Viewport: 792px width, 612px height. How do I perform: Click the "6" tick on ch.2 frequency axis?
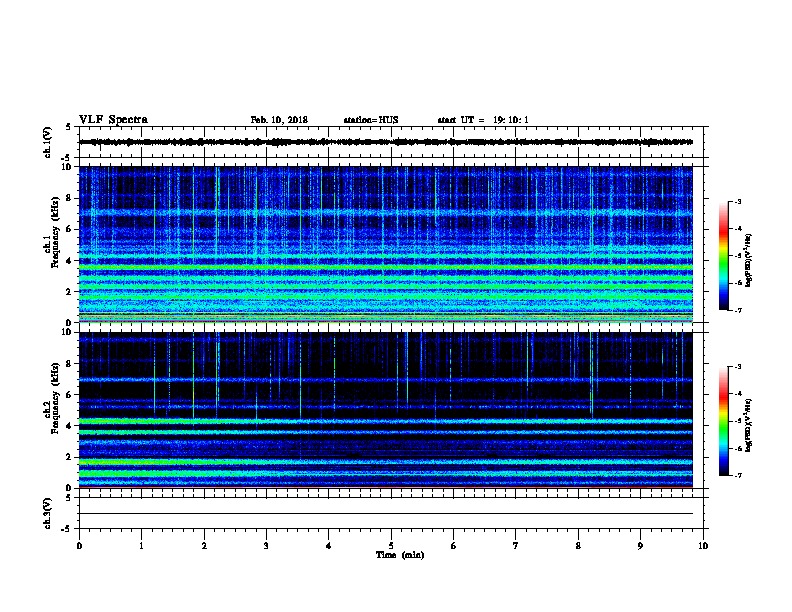tap(69, 395)
